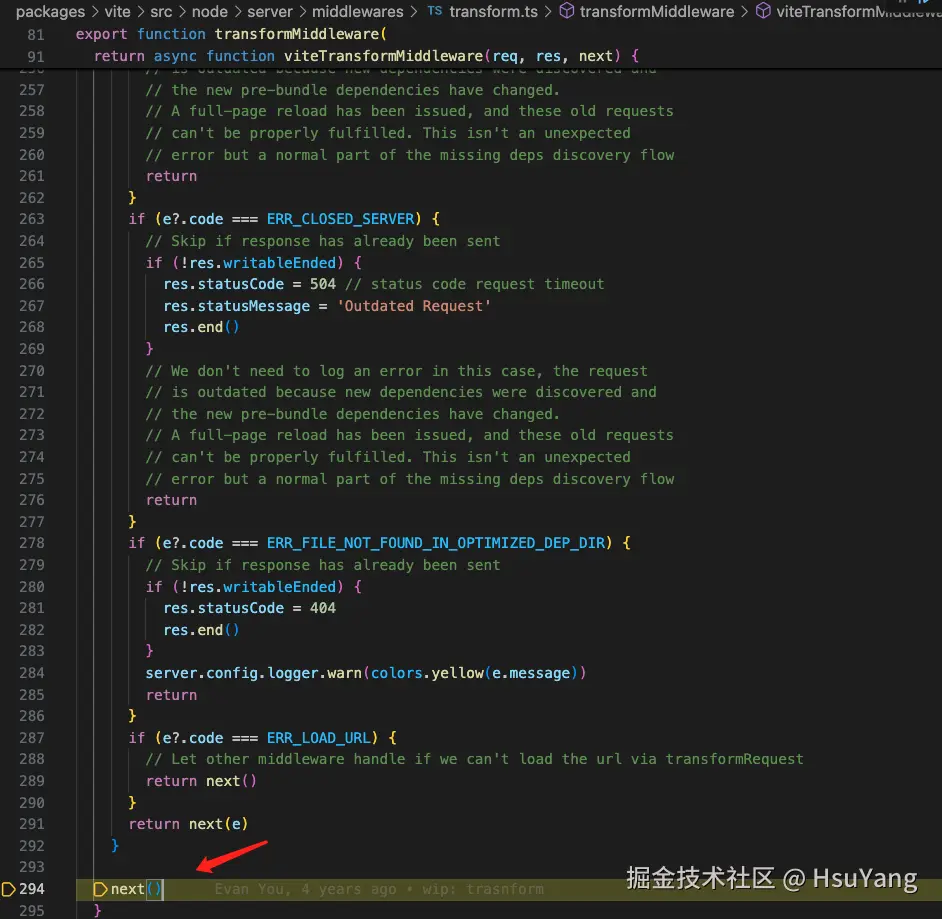The height and width of the screenshot is (919, 942).
Task: Click sticky line 81 export function transformMiddleware
Action: point(231,34)
